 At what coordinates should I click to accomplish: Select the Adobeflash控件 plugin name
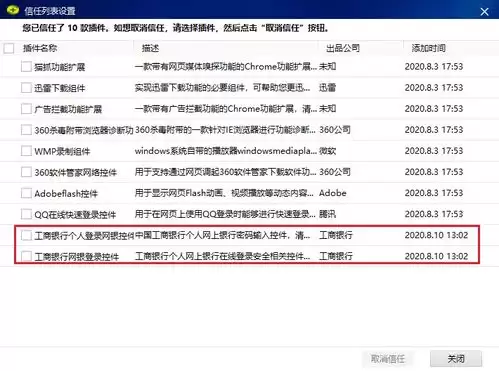[66, 193]
